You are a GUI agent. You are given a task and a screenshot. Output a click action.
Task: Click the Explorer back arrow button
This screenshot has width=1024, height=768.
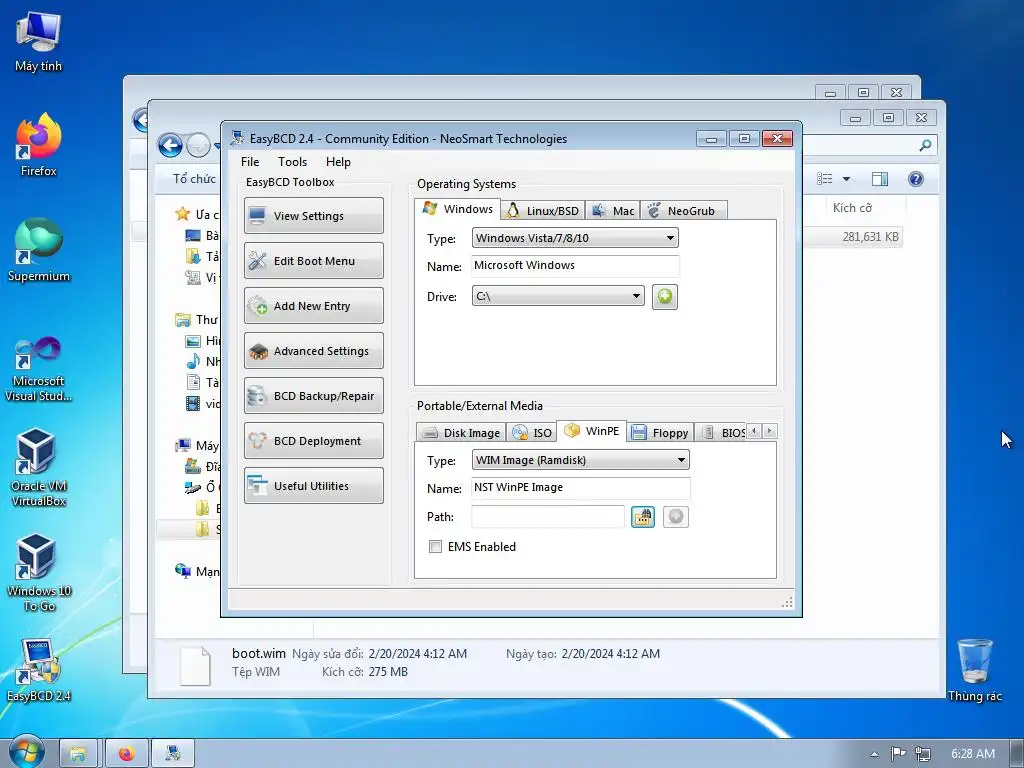(x=170, y=146)
